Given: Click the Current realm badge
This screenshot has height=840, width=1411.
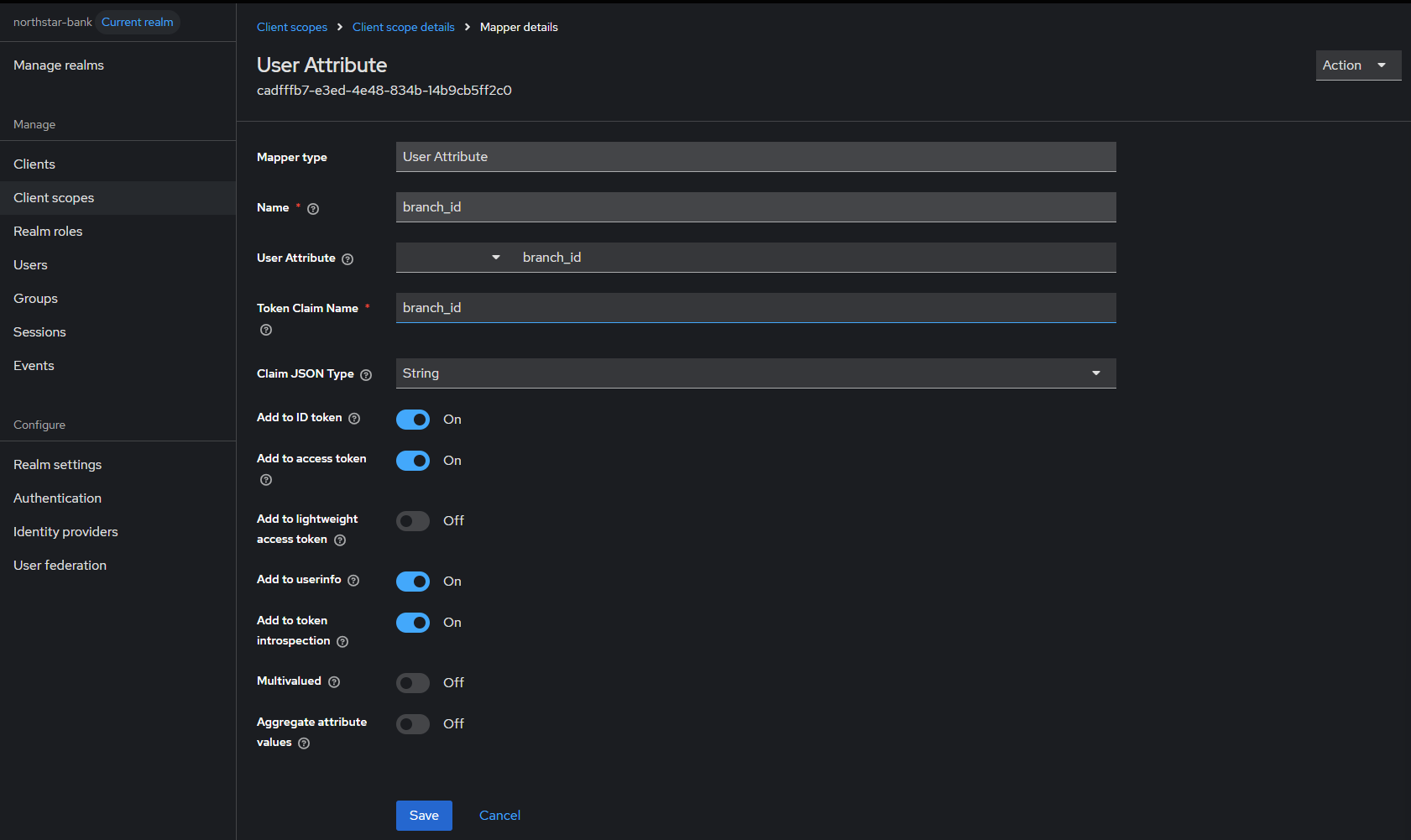Looking at the screenshot, I should click(x=138, y=22).
